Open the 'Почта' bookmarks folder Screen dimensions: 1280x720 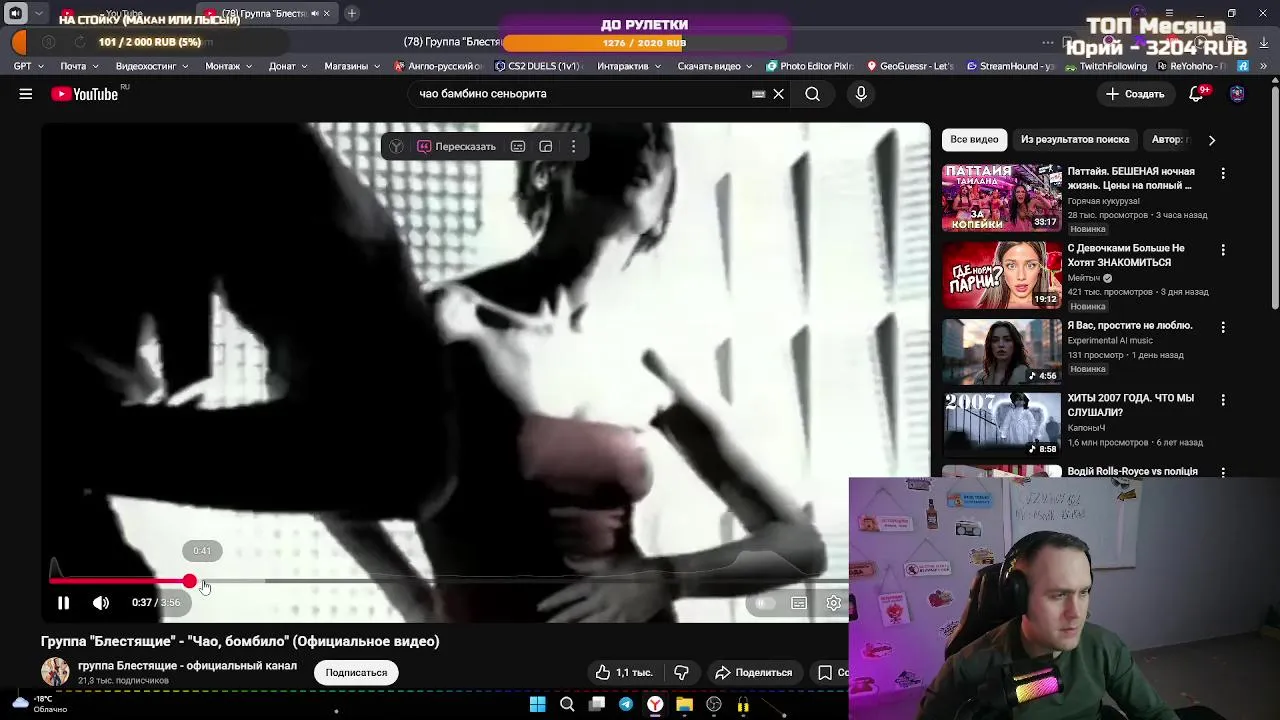(x=79, y=66)
